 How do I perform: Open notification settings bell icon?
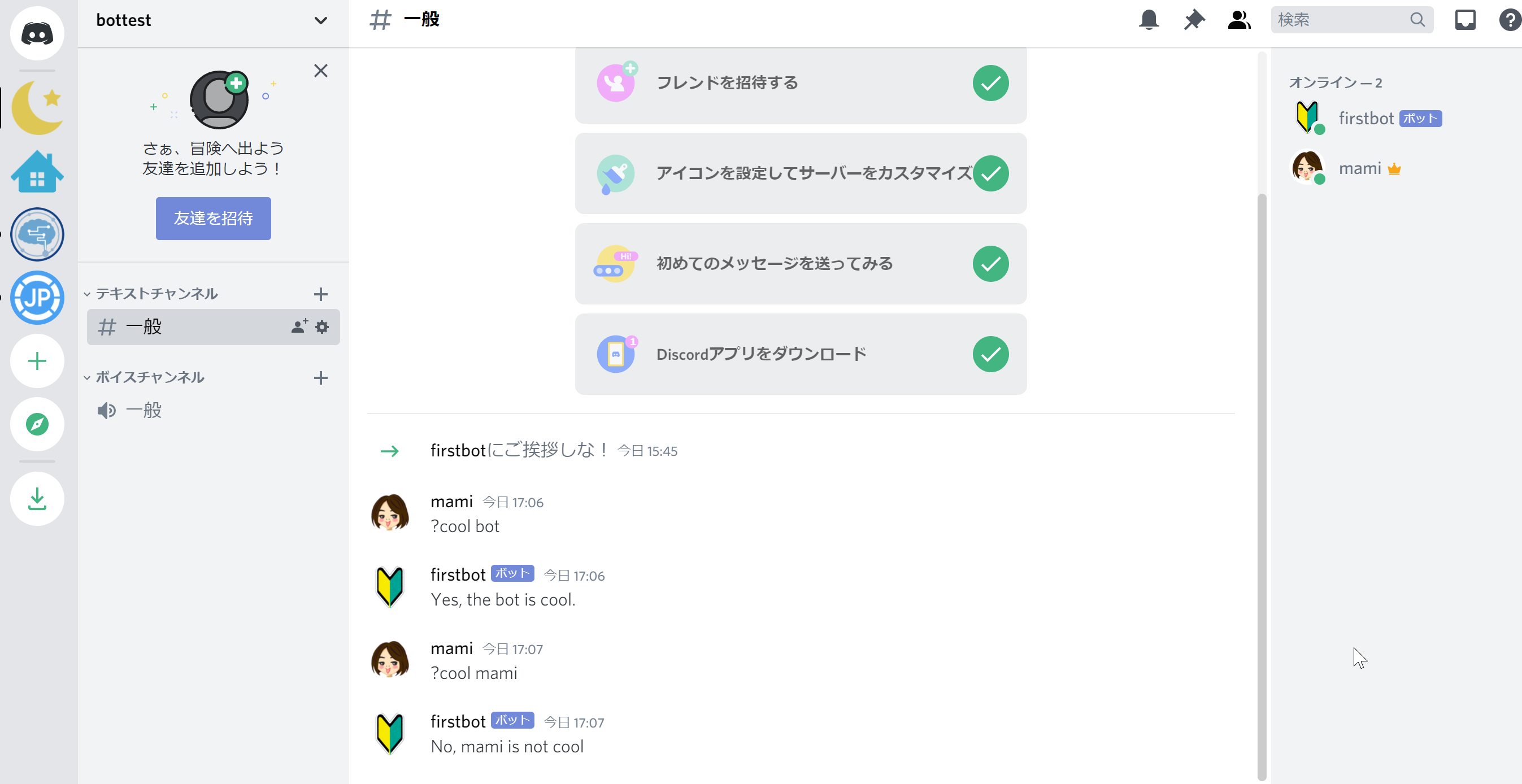point(1149,20)
